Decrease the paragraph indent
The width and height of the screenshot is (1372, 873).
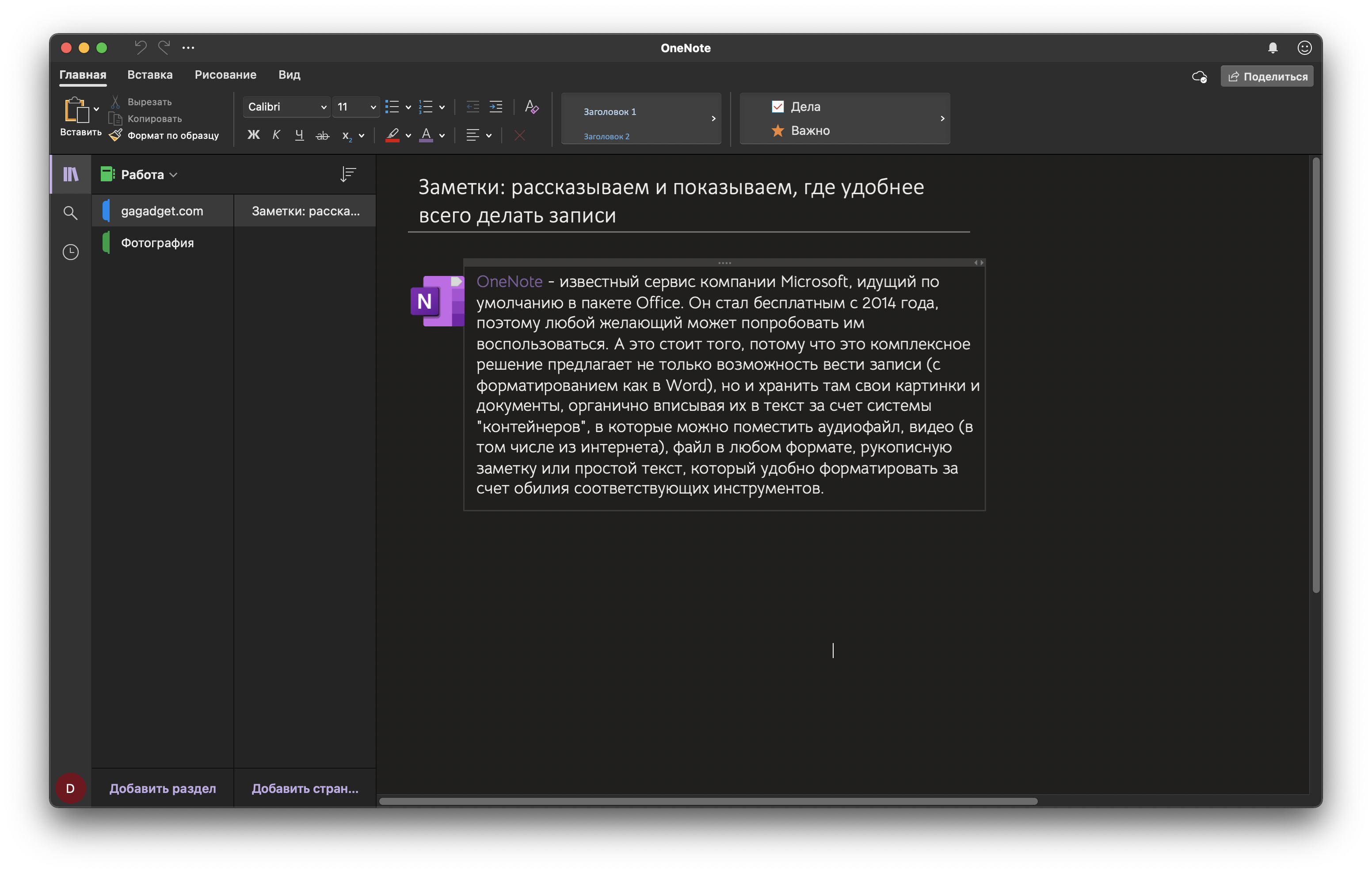pyautogui.click(x=473, y=107)
